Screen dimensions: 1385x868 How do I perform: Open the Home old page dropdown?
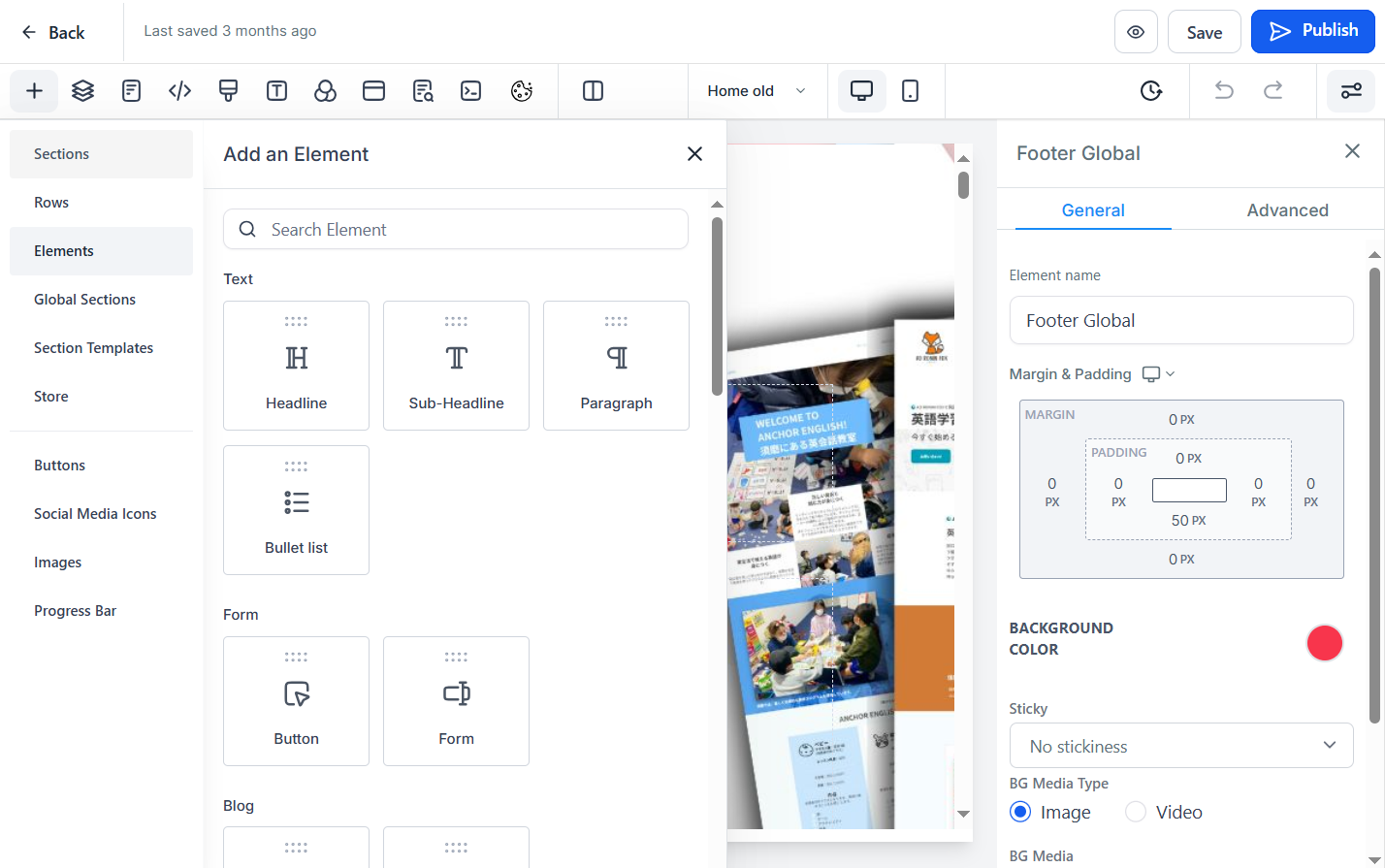tap(757, 91)
